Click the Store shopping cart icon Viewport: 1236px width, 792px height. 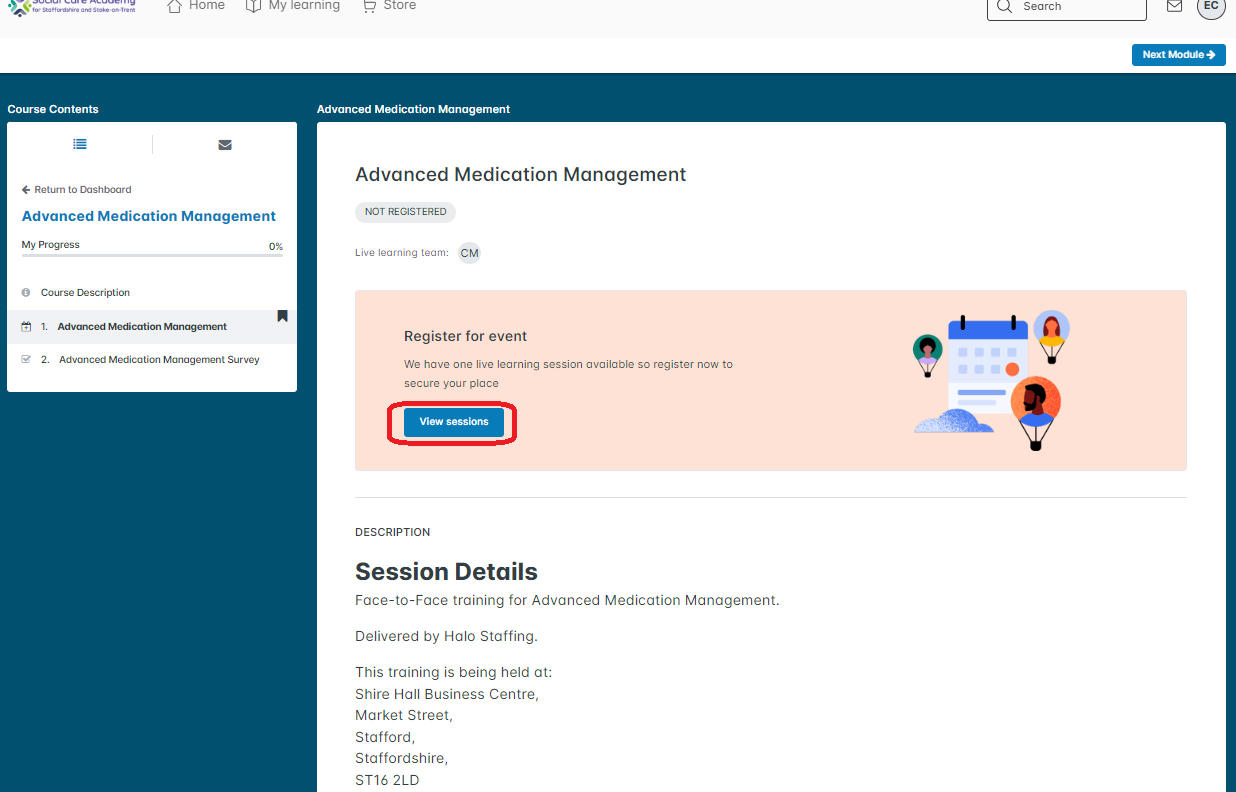coord(370,6)
